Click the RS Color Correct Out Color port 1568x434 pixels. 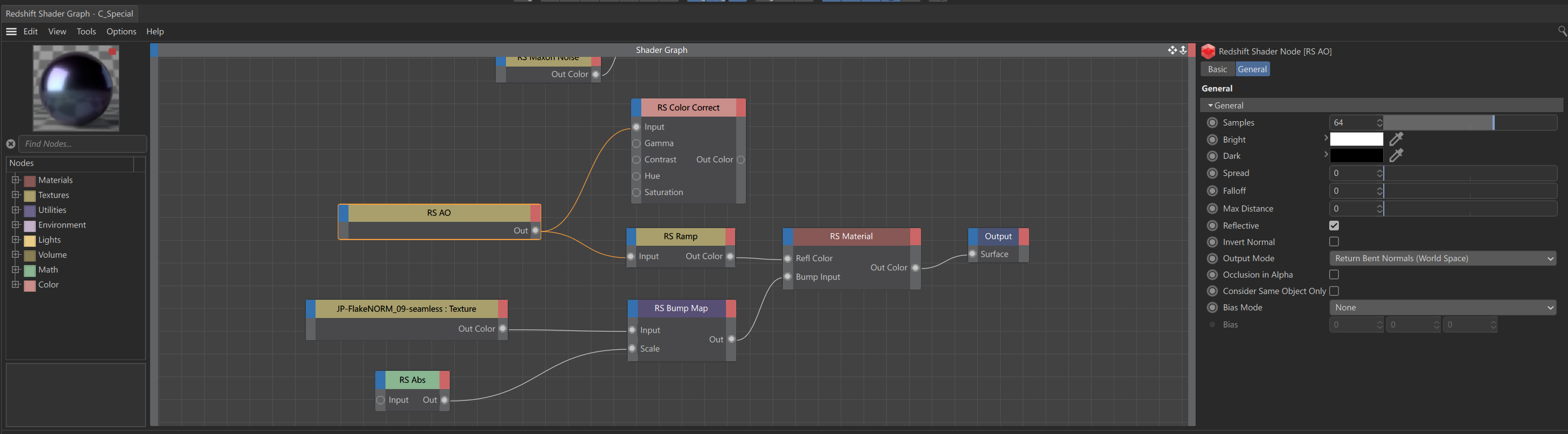741,159
